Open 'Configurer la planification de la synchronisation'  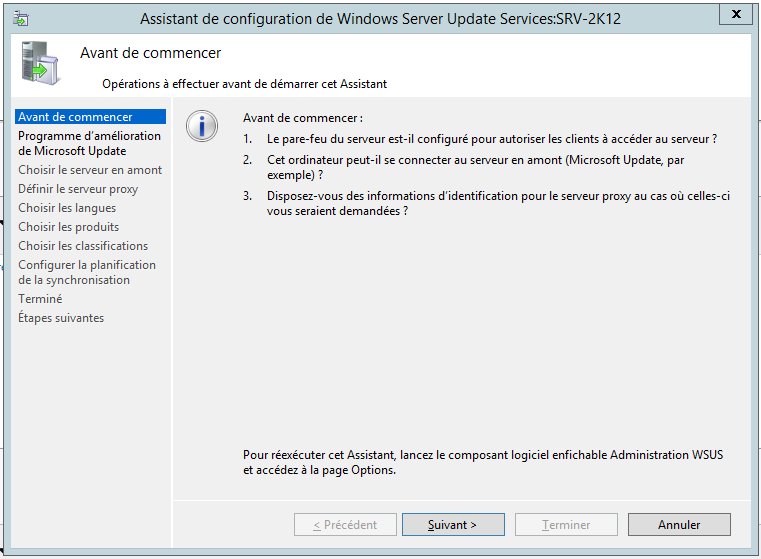point(87,273)
